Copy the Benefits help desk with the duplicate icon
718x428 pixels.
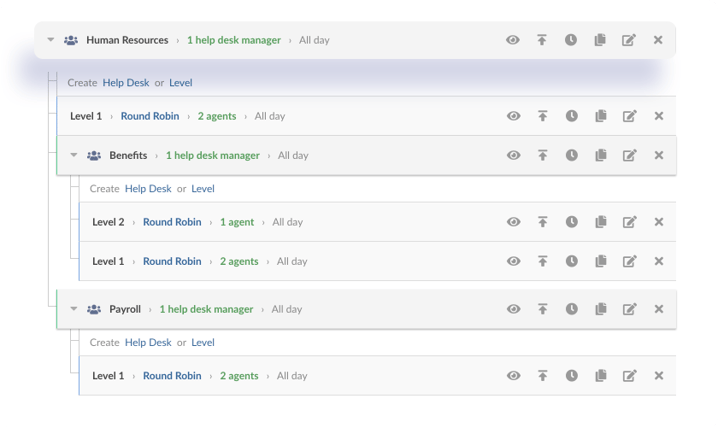[x=600, y=155]
